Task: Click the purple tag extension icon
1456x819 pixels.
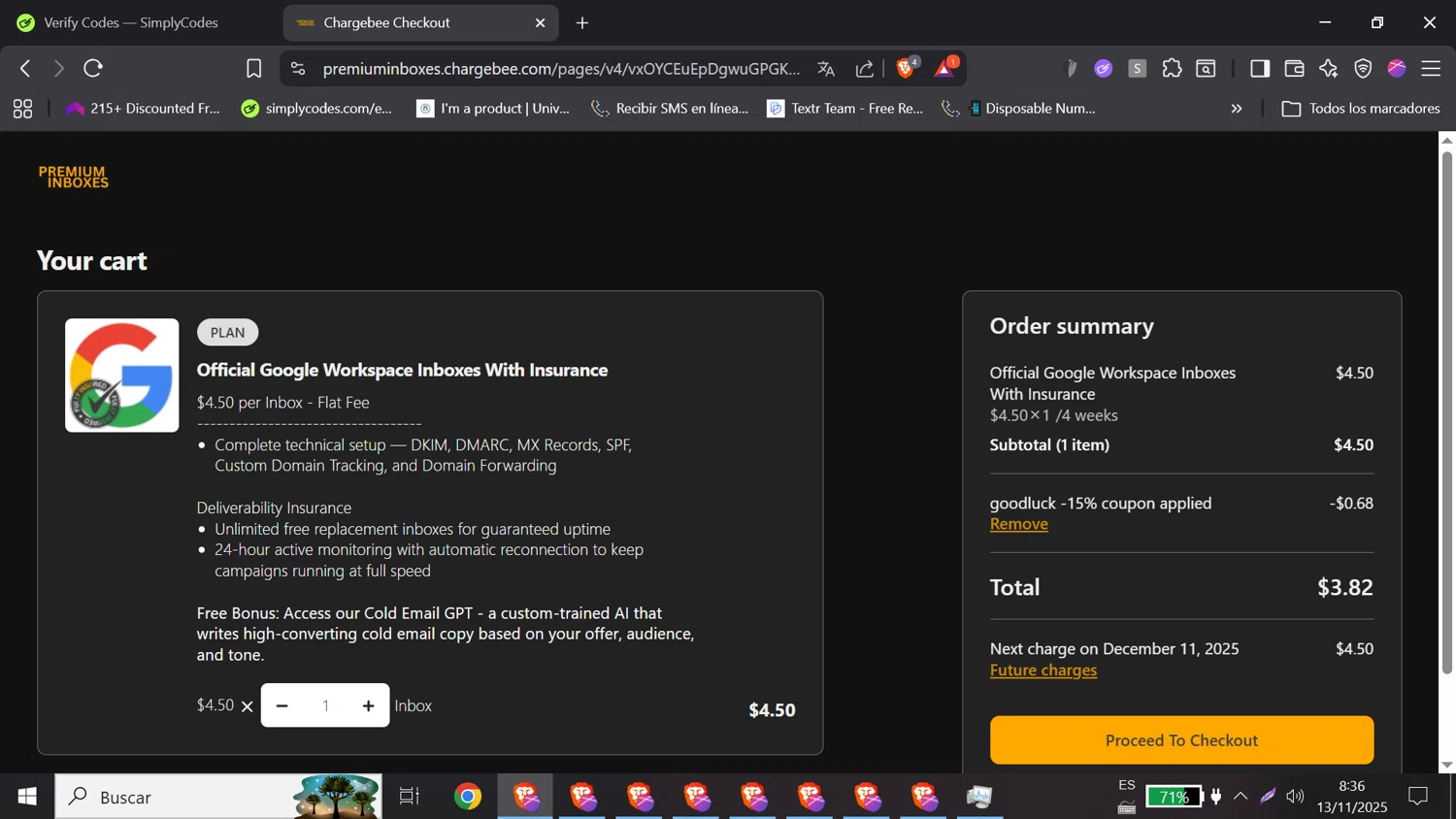Action: pos(1103,69)
